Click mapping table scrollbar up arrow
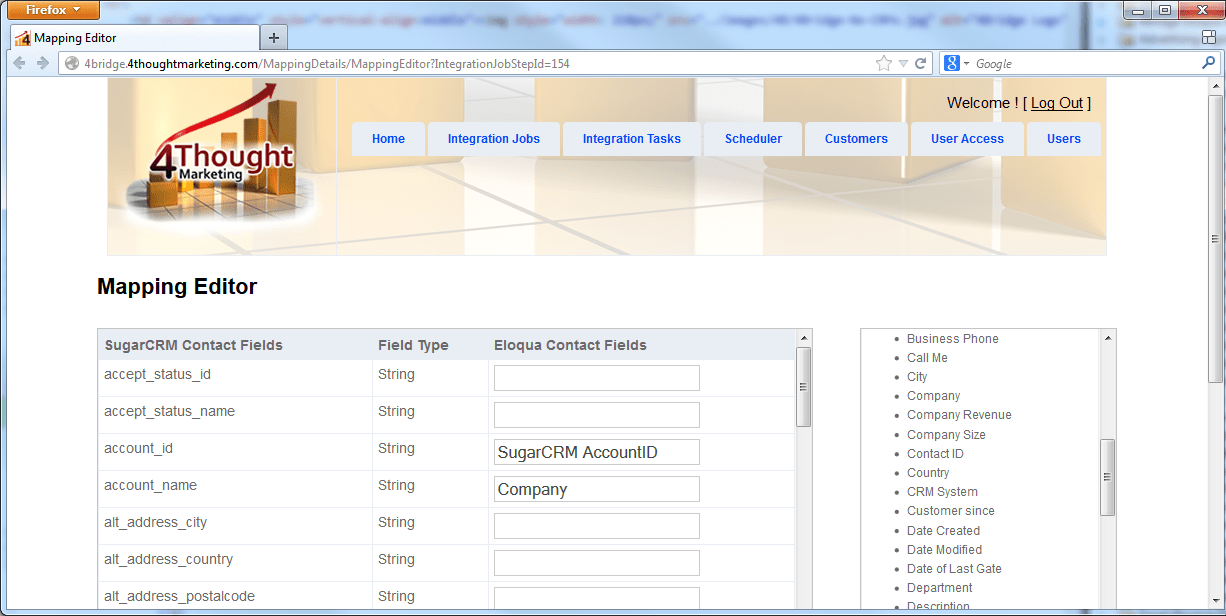Image resolution: width=1226 pixels, height=616 pixels. [x=804, y=338]
